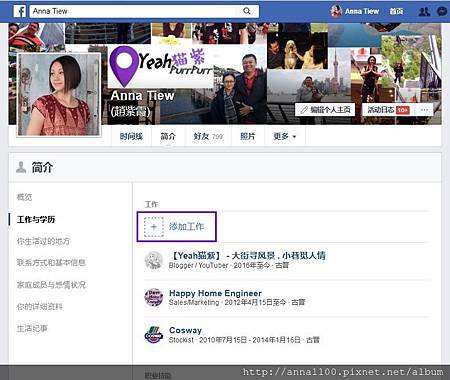Open the Happy Home Engineer page link
Image resolution: width=450 pixels, height=380 pixels.
(215, 293)
